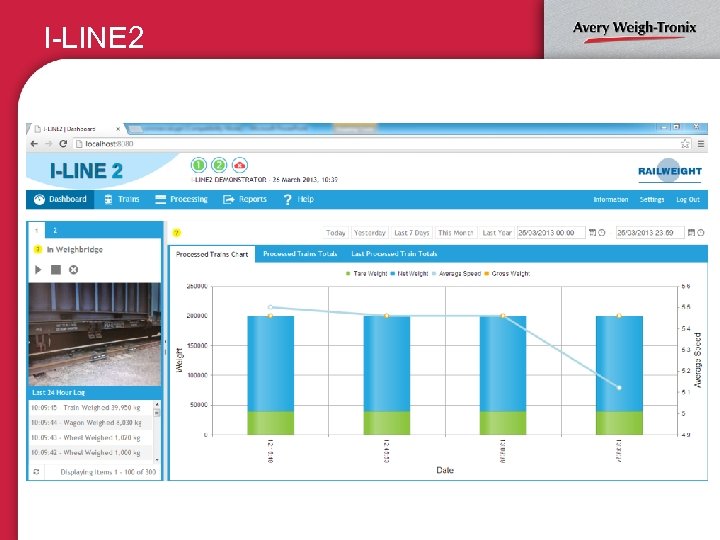
Task: Click the yellow help icon above the chart
Action: 177,233
